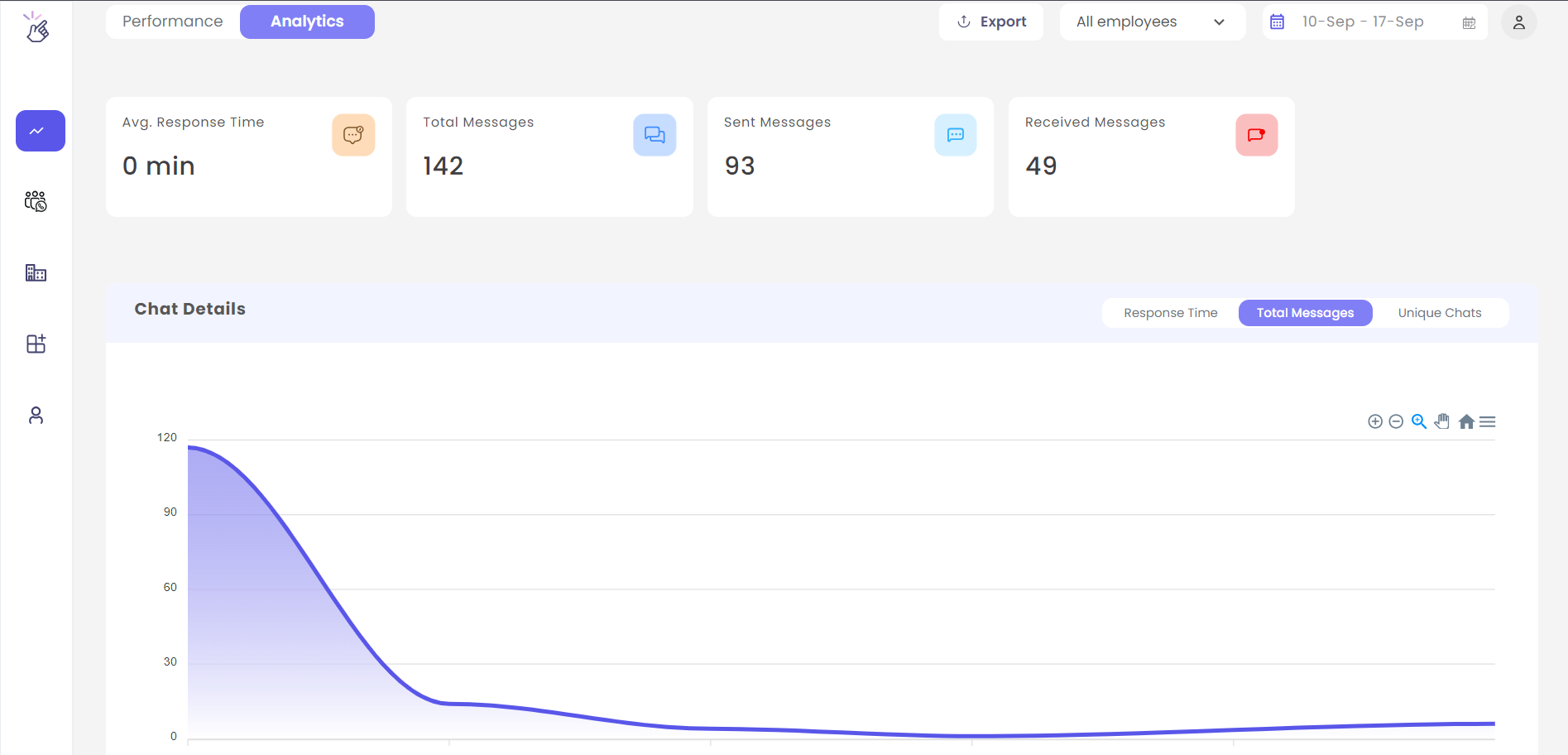Open the user profile sidebar icon
This screenshot has height=755, width=1568.
tap(36, 415)
